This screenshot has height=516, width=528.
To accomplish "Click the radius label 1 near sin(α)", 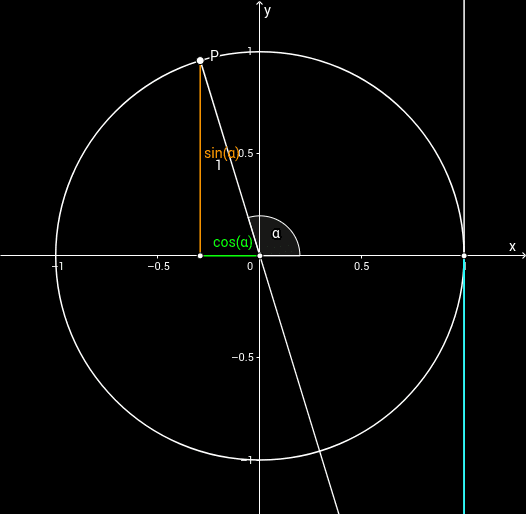I will (219, 166).
